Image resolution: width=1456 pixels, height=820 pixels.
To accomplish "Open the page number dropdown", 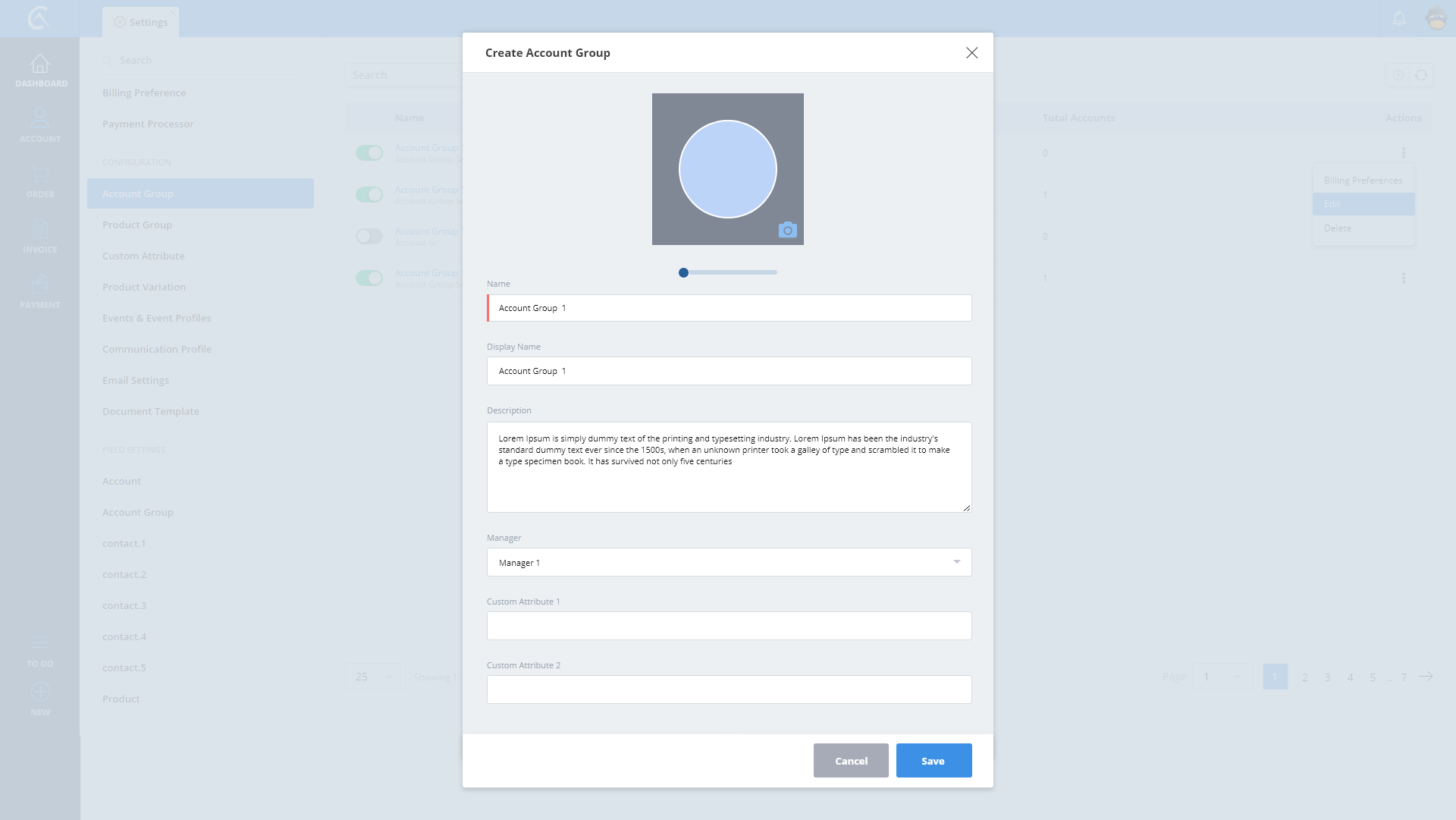I will click(x=1222, y=677).
